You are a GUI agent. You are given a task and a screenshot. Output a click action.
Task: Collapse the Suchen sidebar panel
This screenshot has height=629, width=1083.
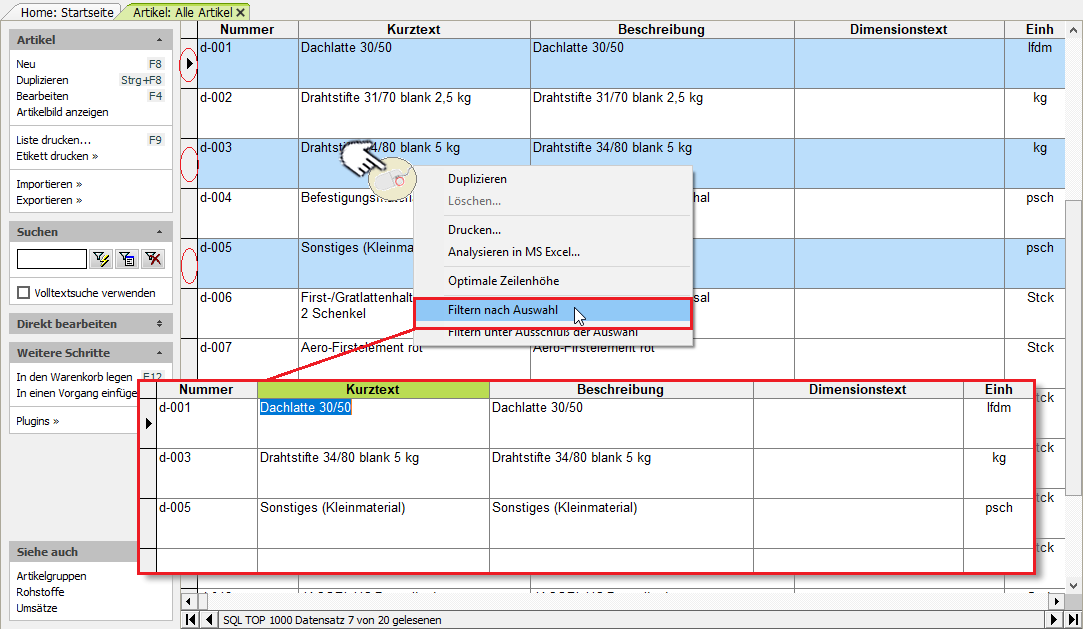point(159,232)
